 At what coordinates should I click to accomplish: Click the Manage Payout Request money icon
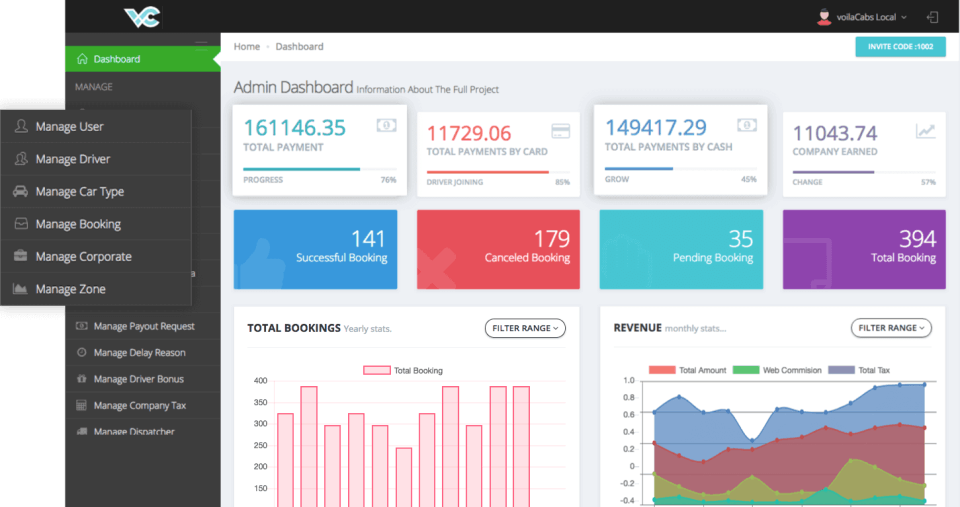81,326
